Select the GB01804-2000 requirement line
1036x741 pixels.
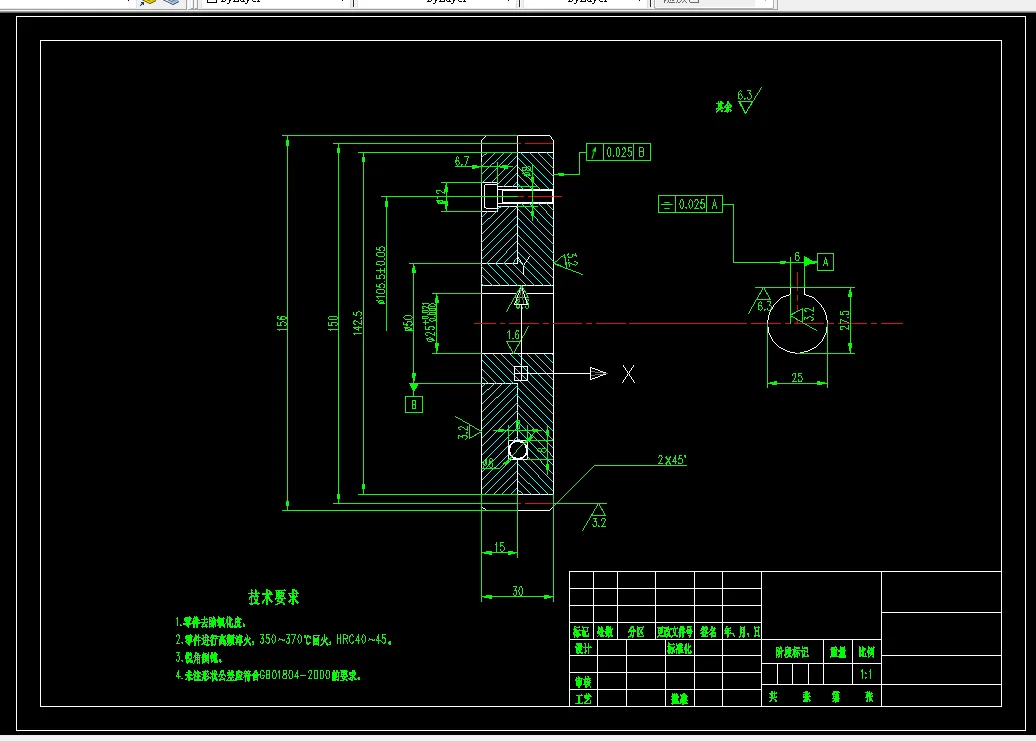click(x=268, y=676)
